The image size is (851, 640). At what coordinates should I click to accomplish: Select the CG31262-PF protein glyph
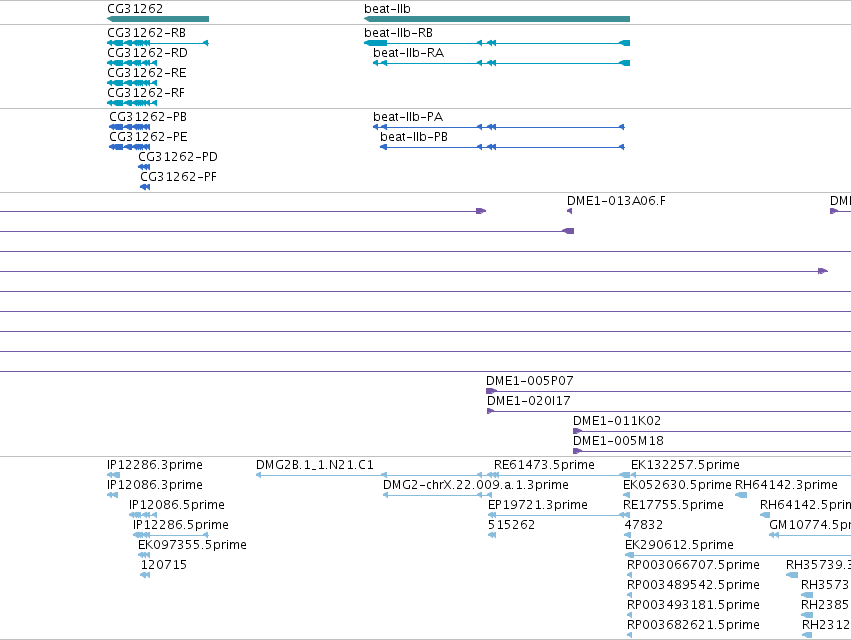(x=145, y=187)
